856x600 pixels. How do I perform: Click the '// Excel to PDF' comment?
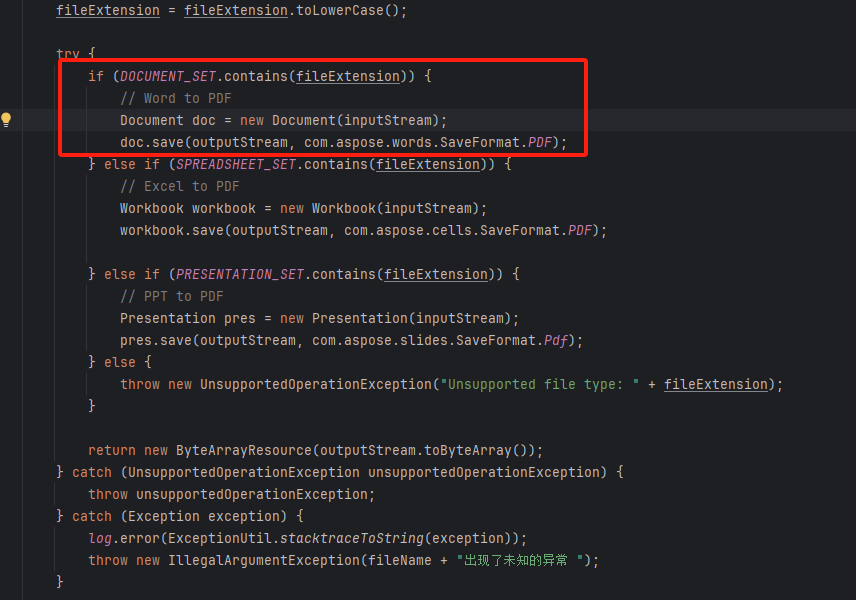(180, 186)
